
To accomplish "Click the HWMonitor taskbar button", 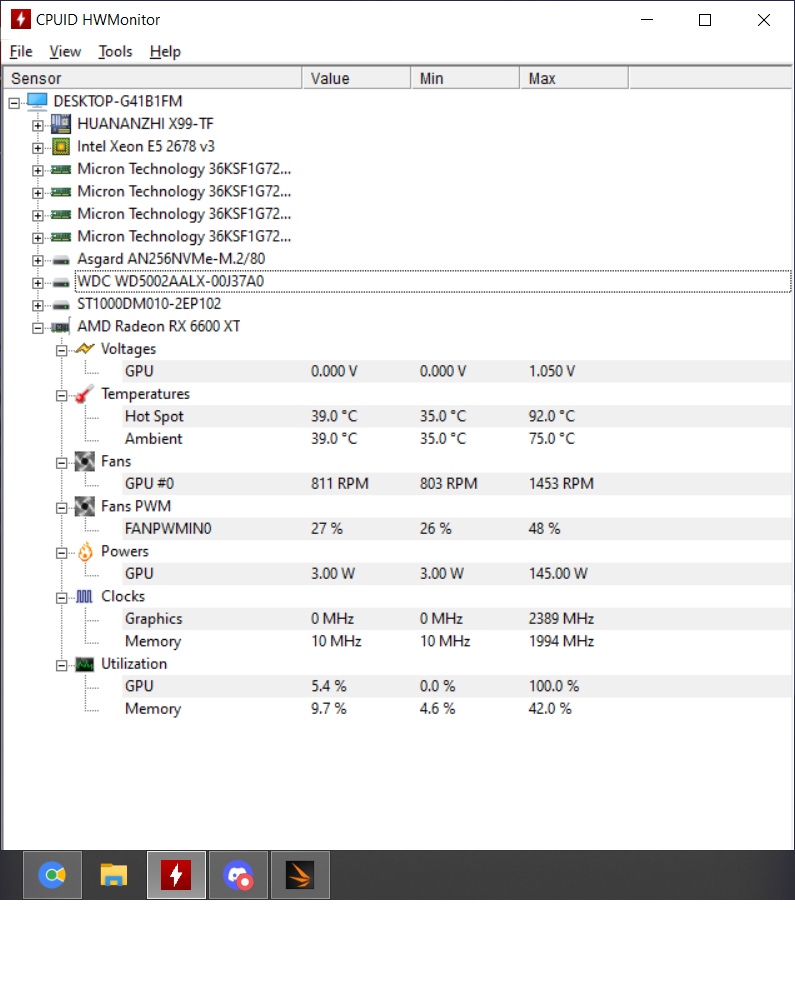I will coord(176,875).
